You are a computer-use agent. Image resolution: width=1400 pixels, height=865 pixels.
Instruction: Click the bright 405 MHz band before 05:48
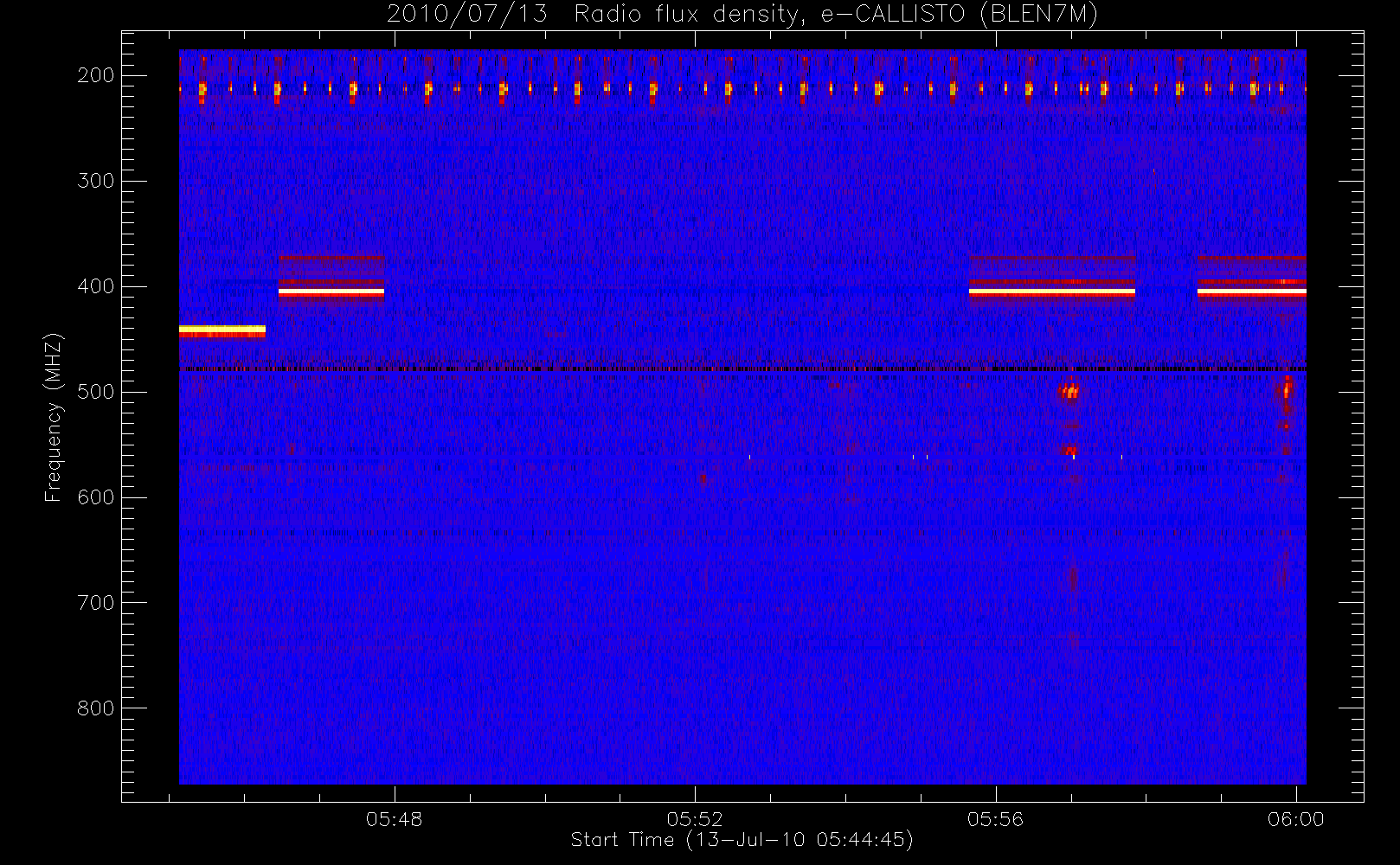click(331, 292)
